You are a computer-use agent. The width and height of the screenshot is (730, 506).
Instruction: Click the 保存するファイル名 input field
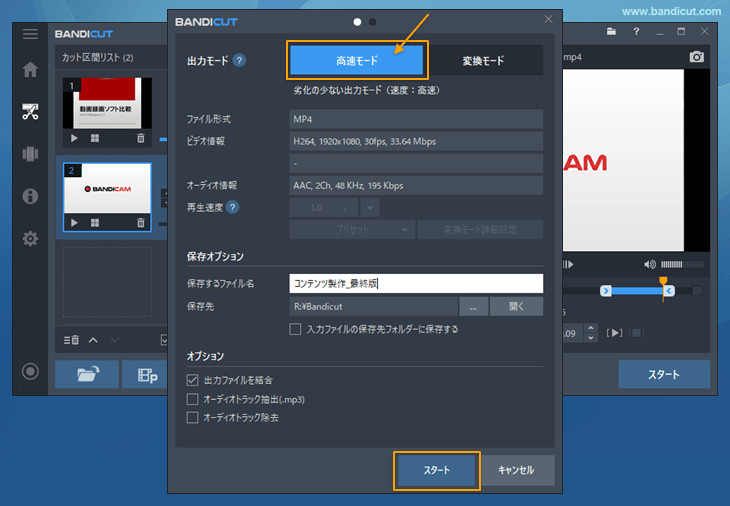pos(416,283)
